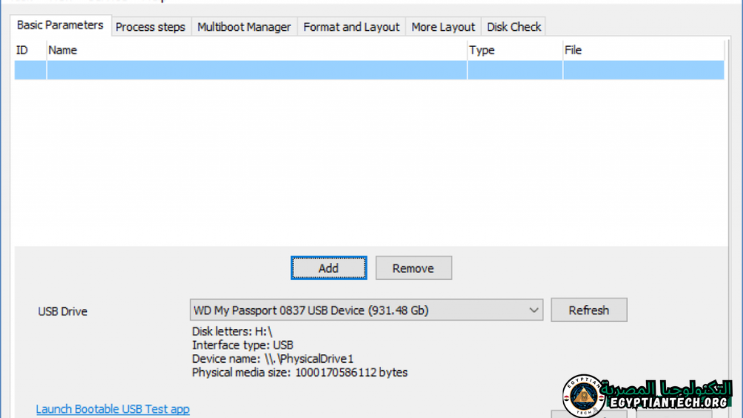Screen dimensions: 743x418
Task: Select the WD My Passport drive combo box
Action: point(360,311)
